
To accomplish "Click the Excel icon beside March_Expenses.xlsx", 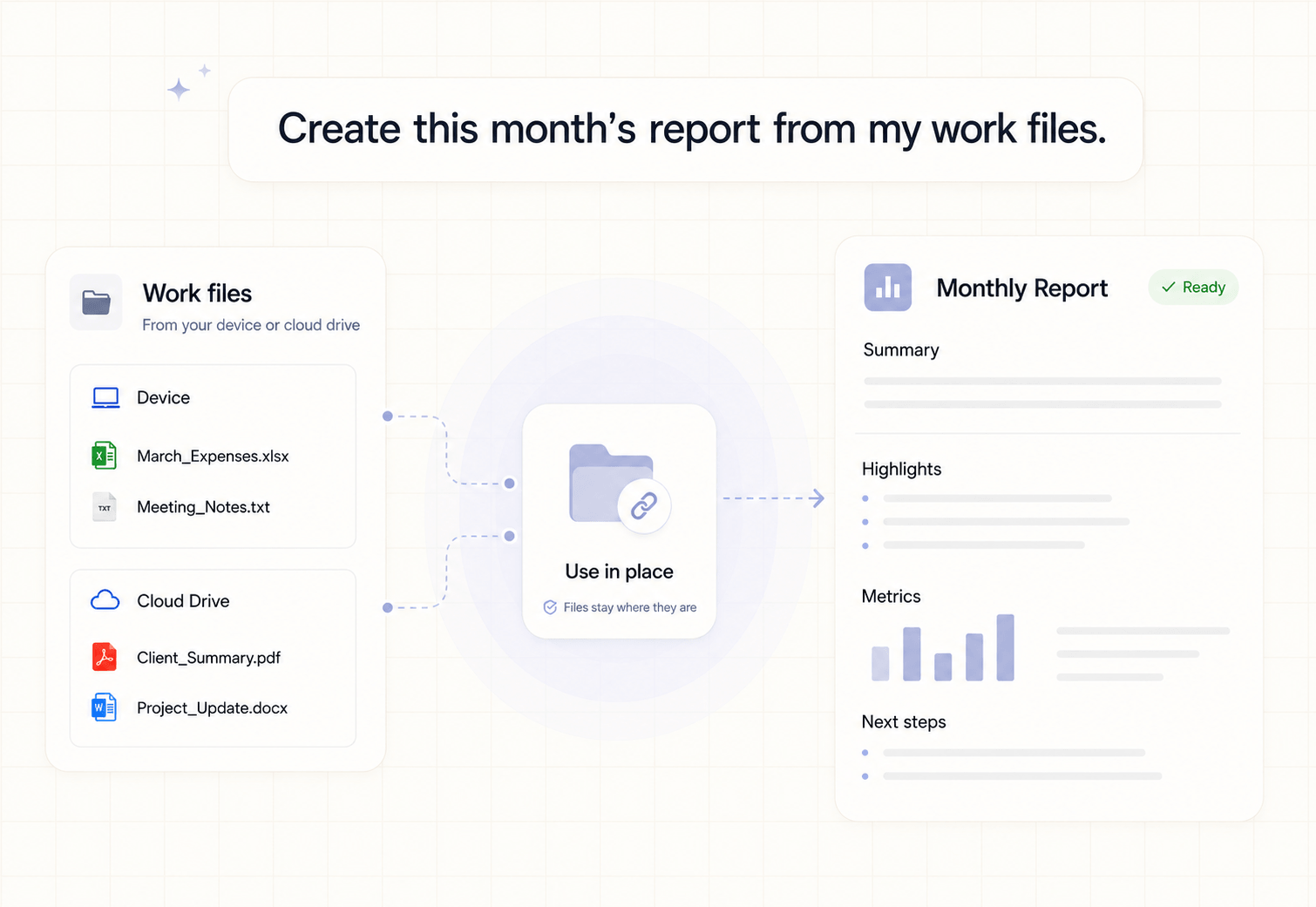I will (x=104, y=456).
